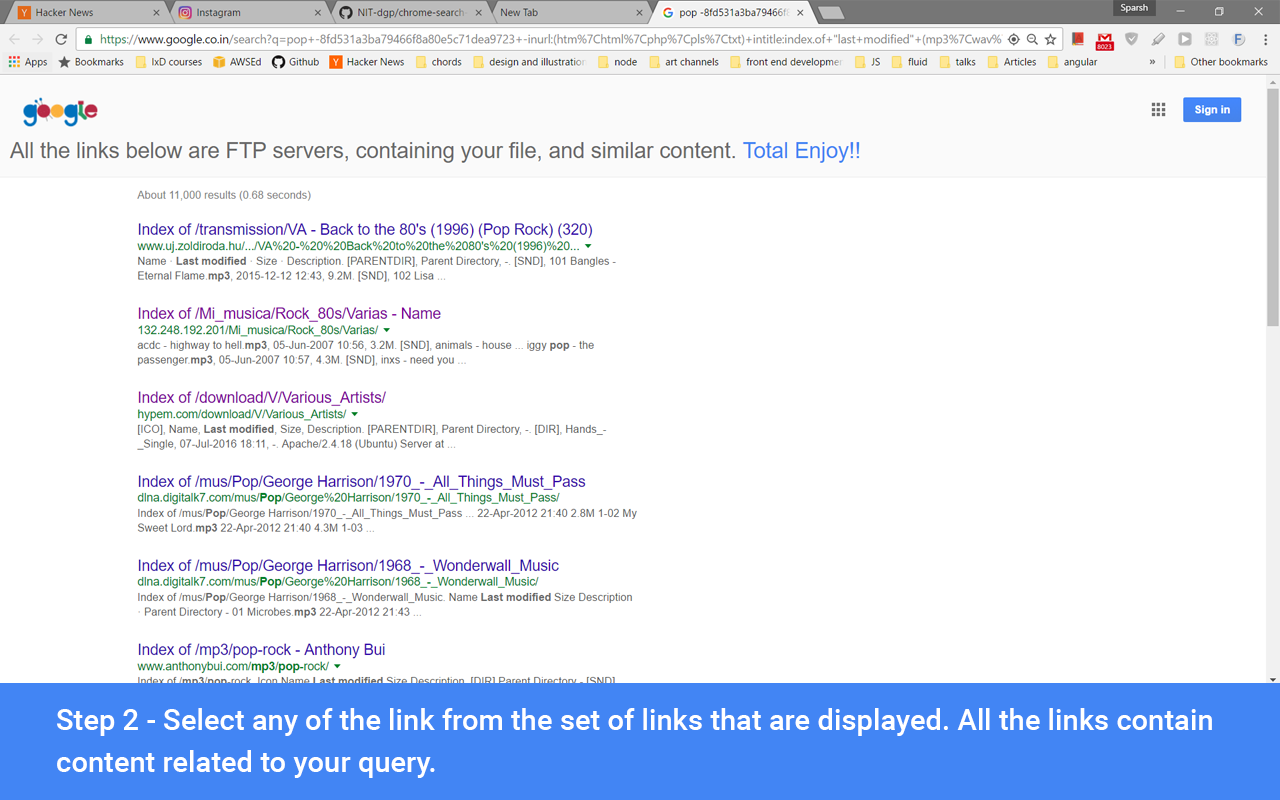1280x800 pixels.
Task: Open the talks bookmark folder
Action: 957,62
